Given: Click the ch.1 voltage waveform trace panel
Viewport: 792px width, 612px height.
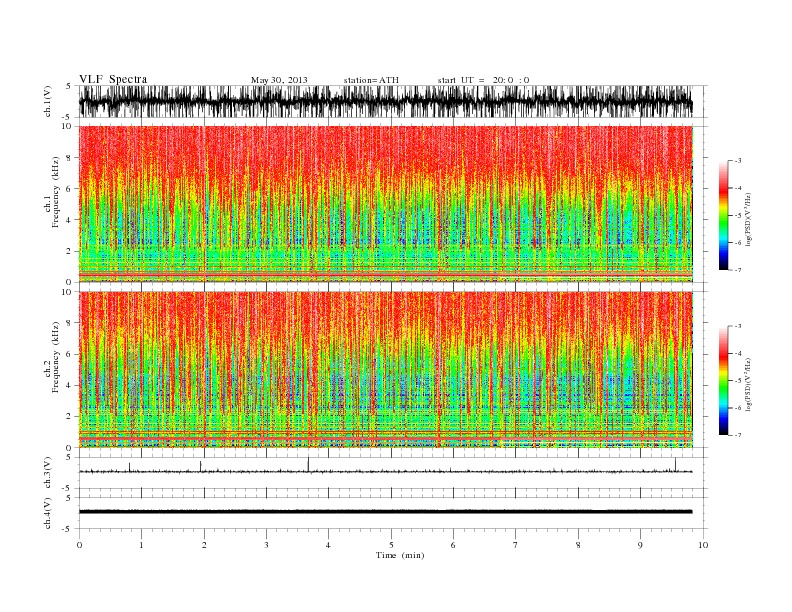Looking at the screenshot, I should 385,101.
